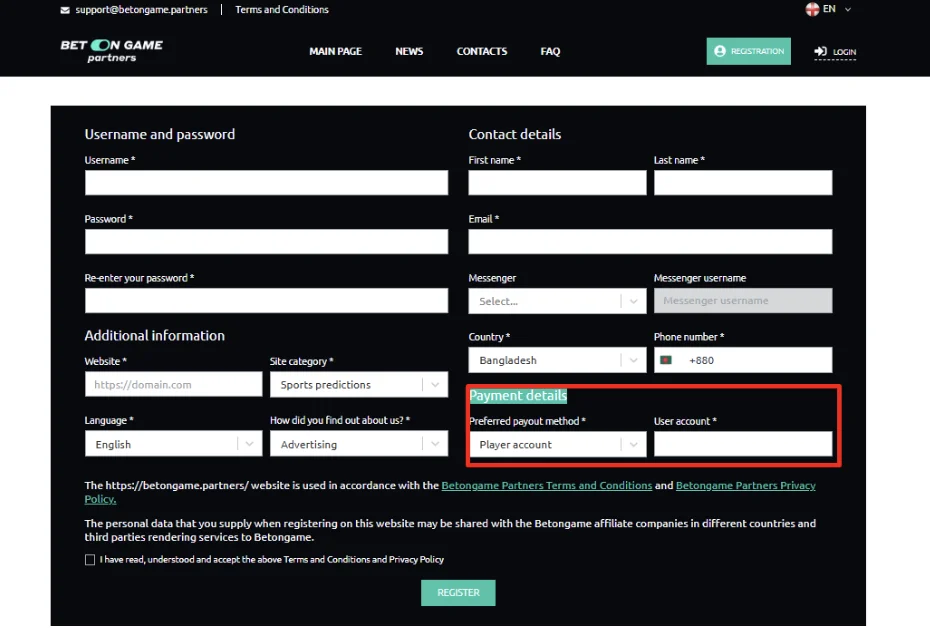Open Betongame Partners Terms and Conditions link
This screenshot has width=930, height=628.
[547, 486]
